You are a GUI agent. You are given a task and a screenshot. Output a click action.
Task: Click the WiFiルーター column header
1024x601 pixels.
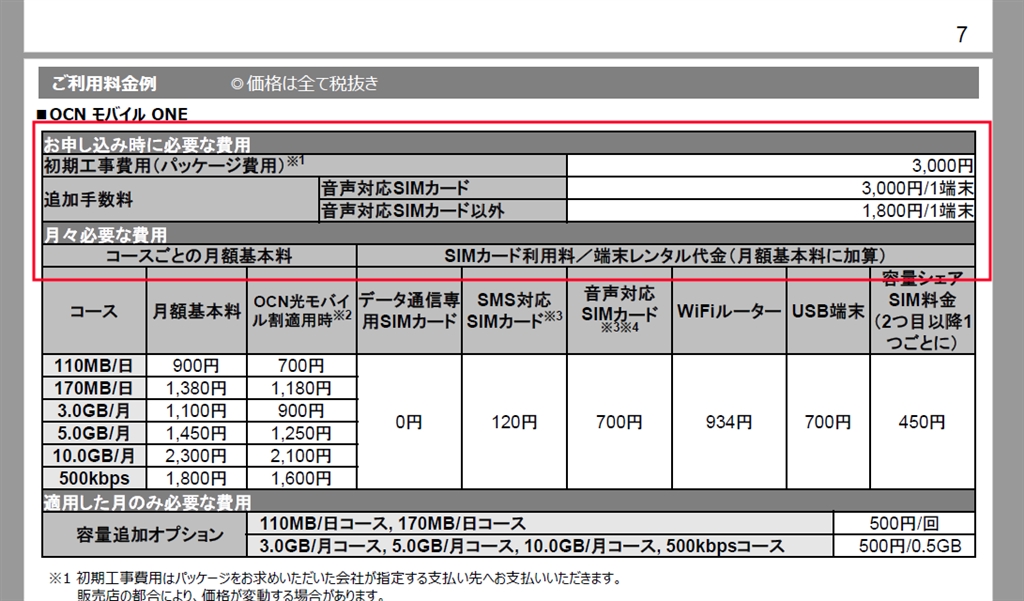click(729, 311)
